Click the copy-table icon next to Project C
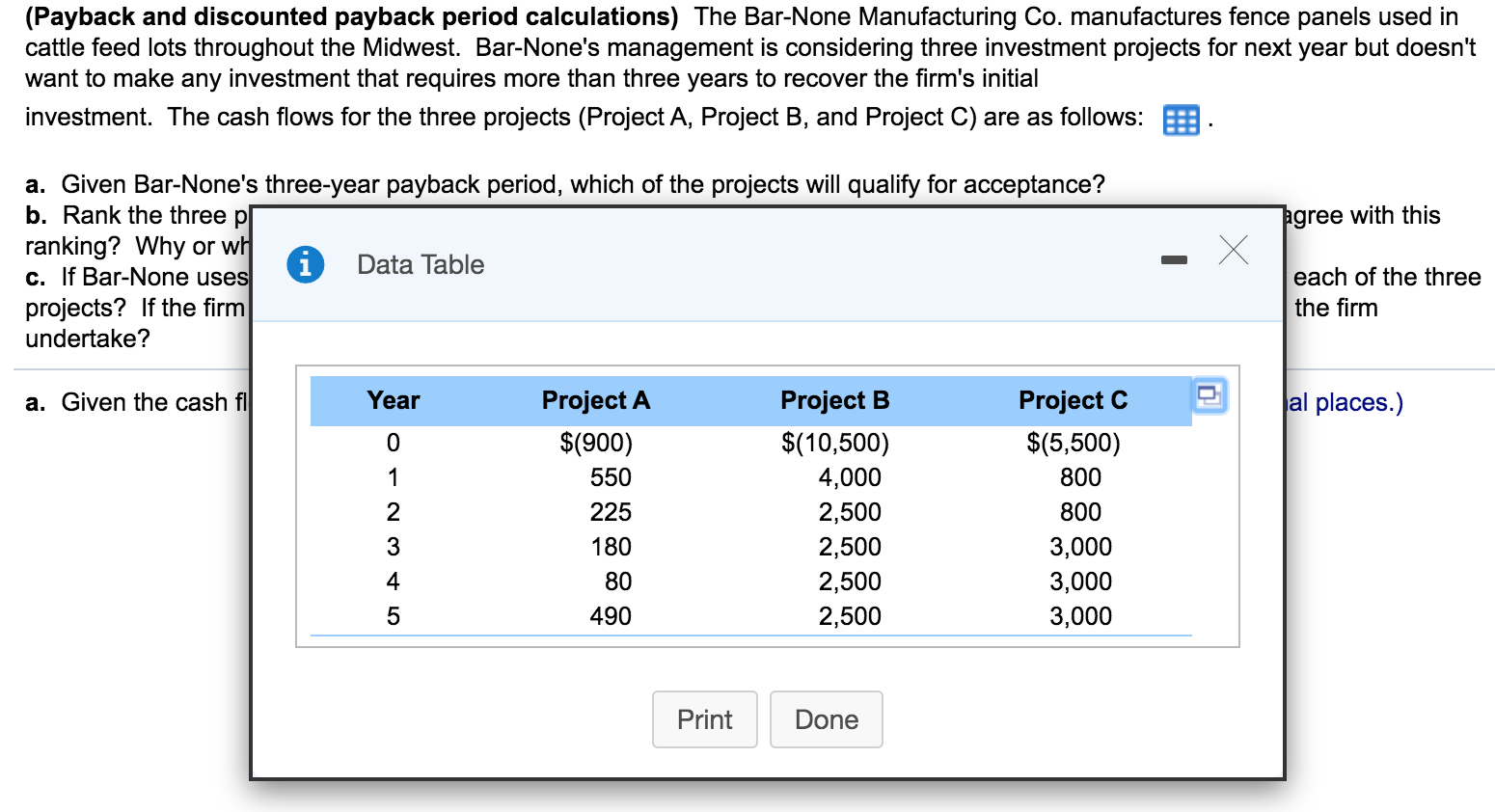The width and height of the screenshot is (1495, 812). point(1210,395)
